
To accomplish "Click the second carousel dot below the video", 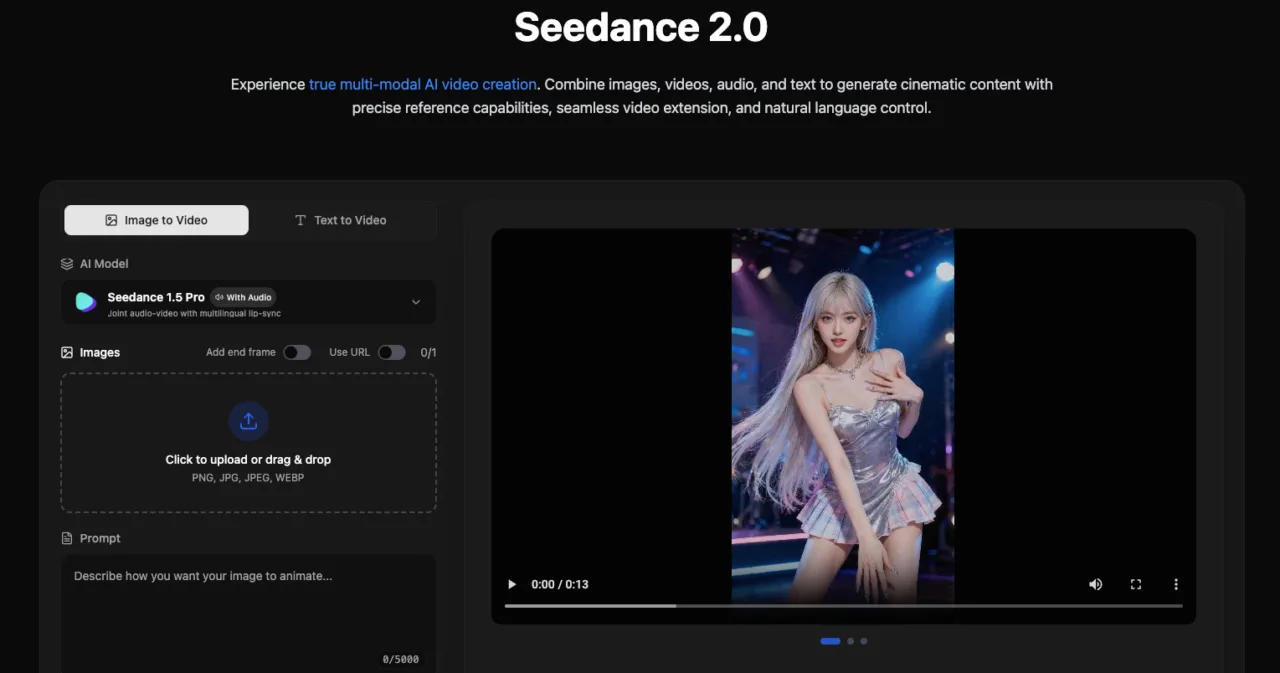I will click(850, 641).
